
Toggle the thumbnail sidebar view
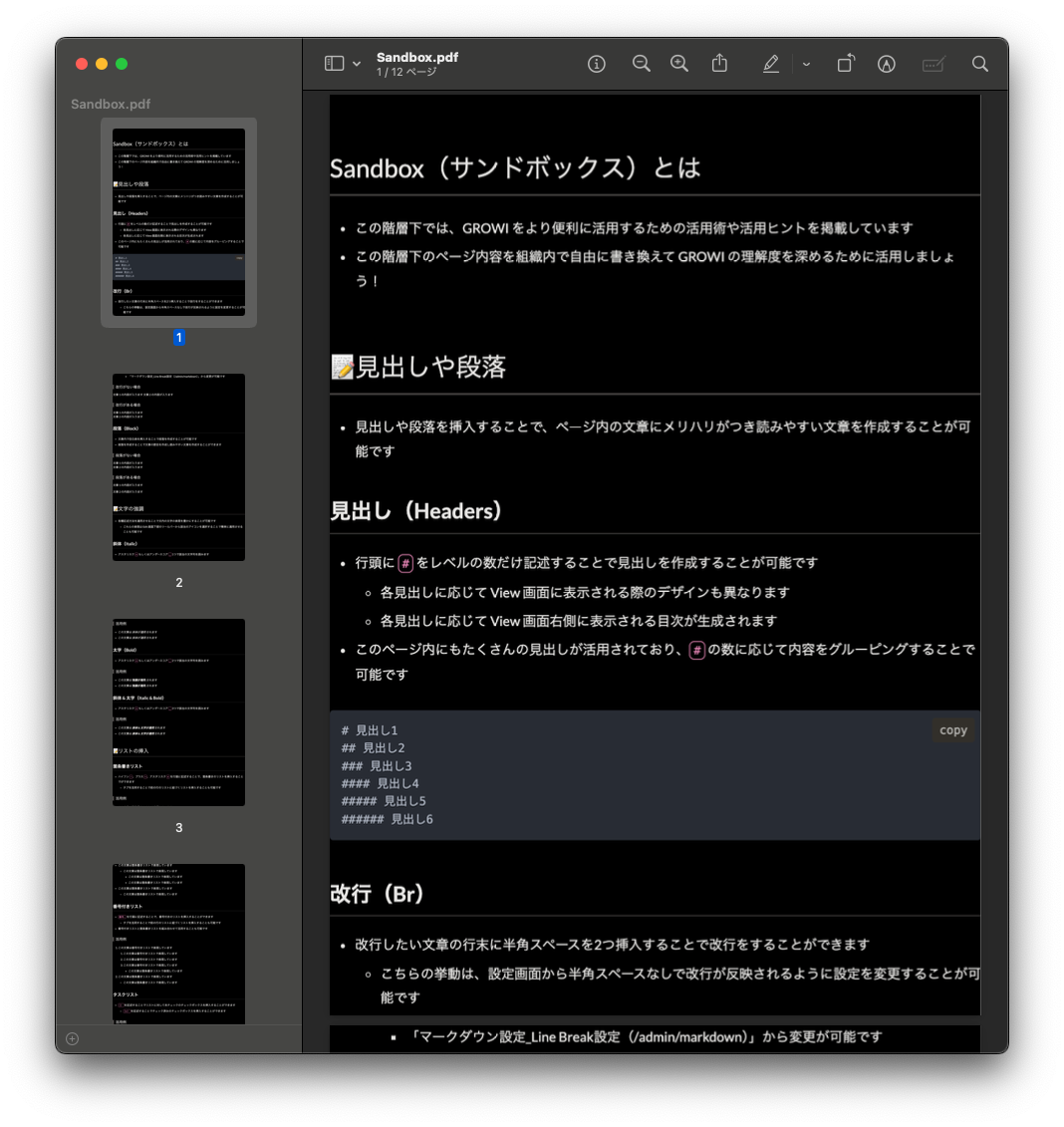(x=333, y=63)
